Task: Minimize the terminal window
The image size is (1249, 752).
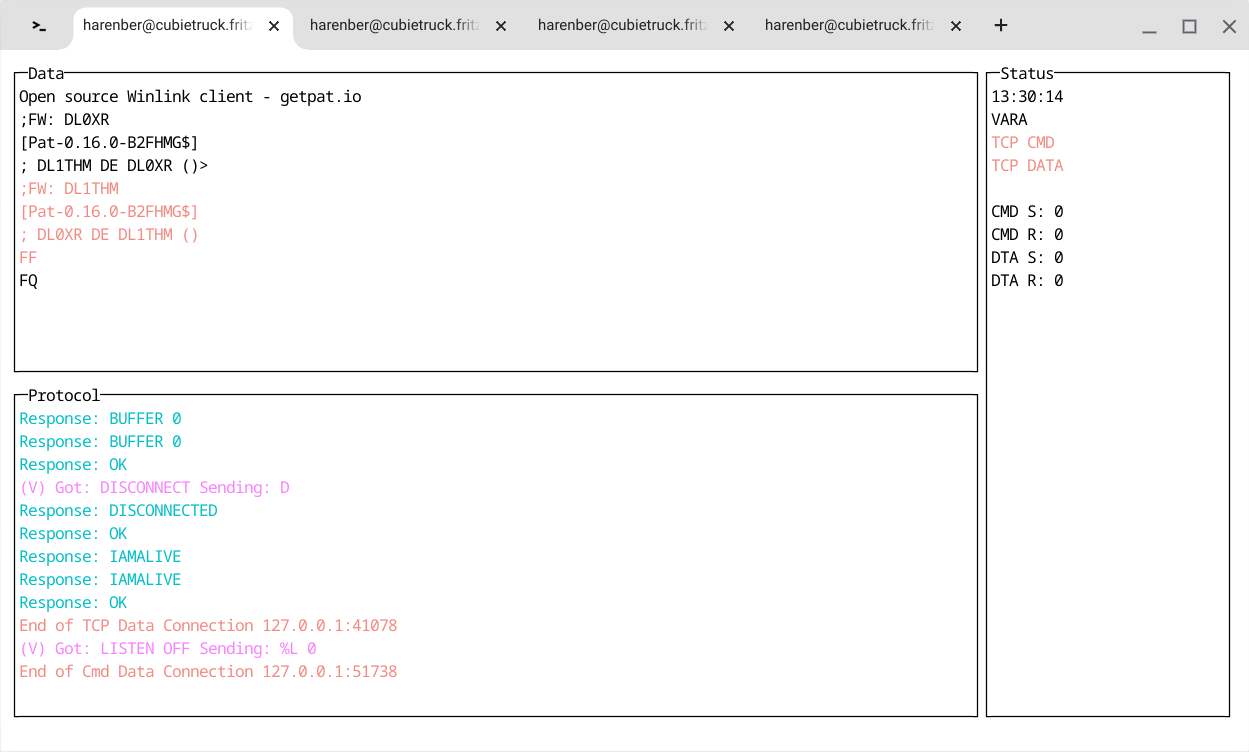Action: 1149,26
